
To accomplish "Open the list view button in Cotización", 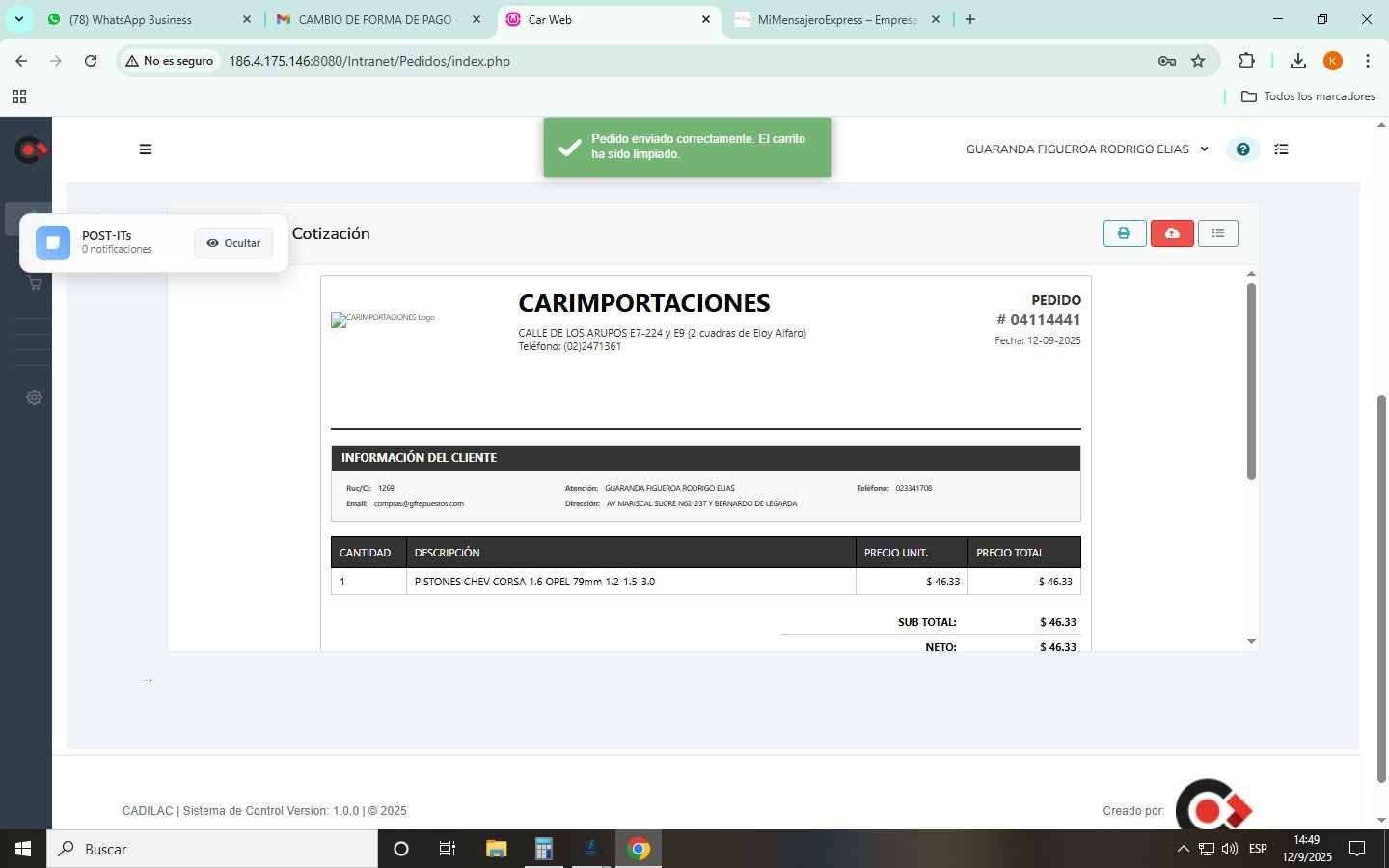I will (1217, 233).
